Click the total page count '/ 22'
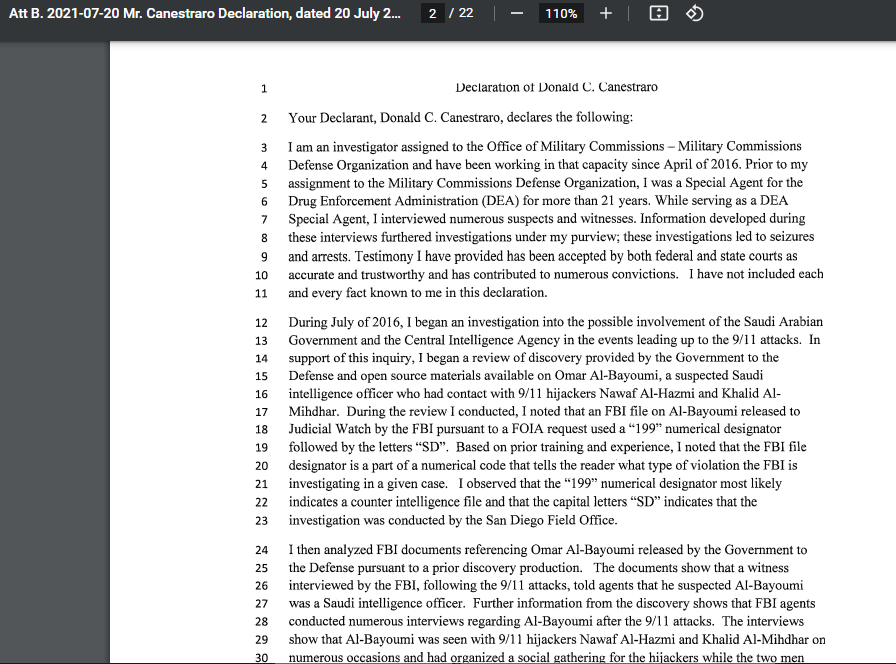The image size is (896, 664). [462, 13]
